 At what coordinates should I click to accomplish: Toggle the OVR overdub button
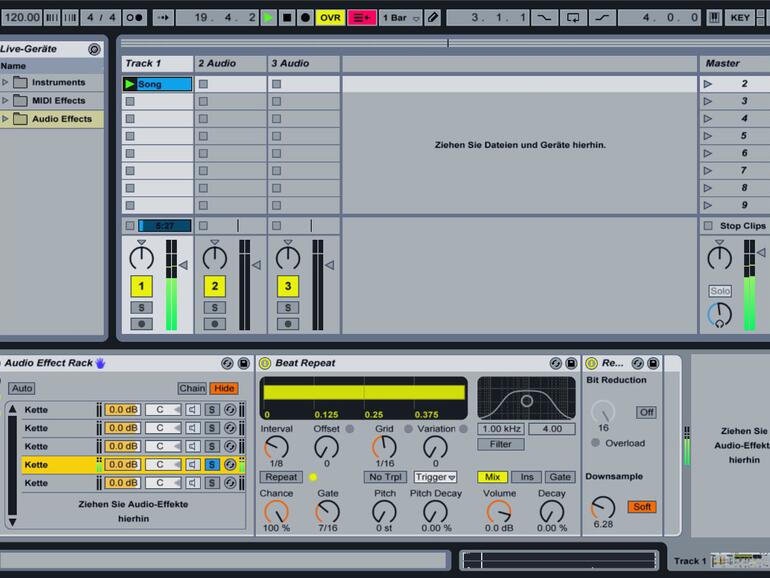[x=330, y=17]
